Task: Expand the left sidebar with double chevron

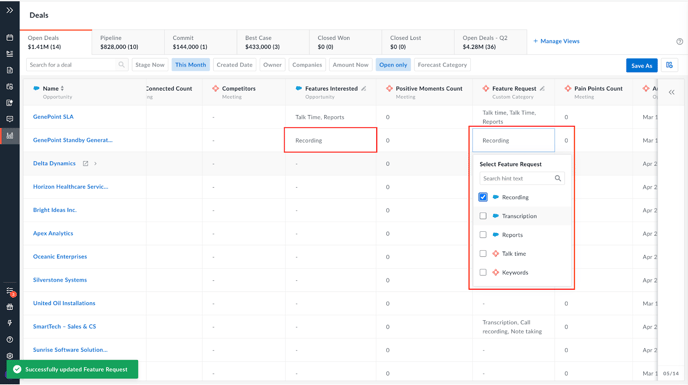Action: [x=10, y=10]
